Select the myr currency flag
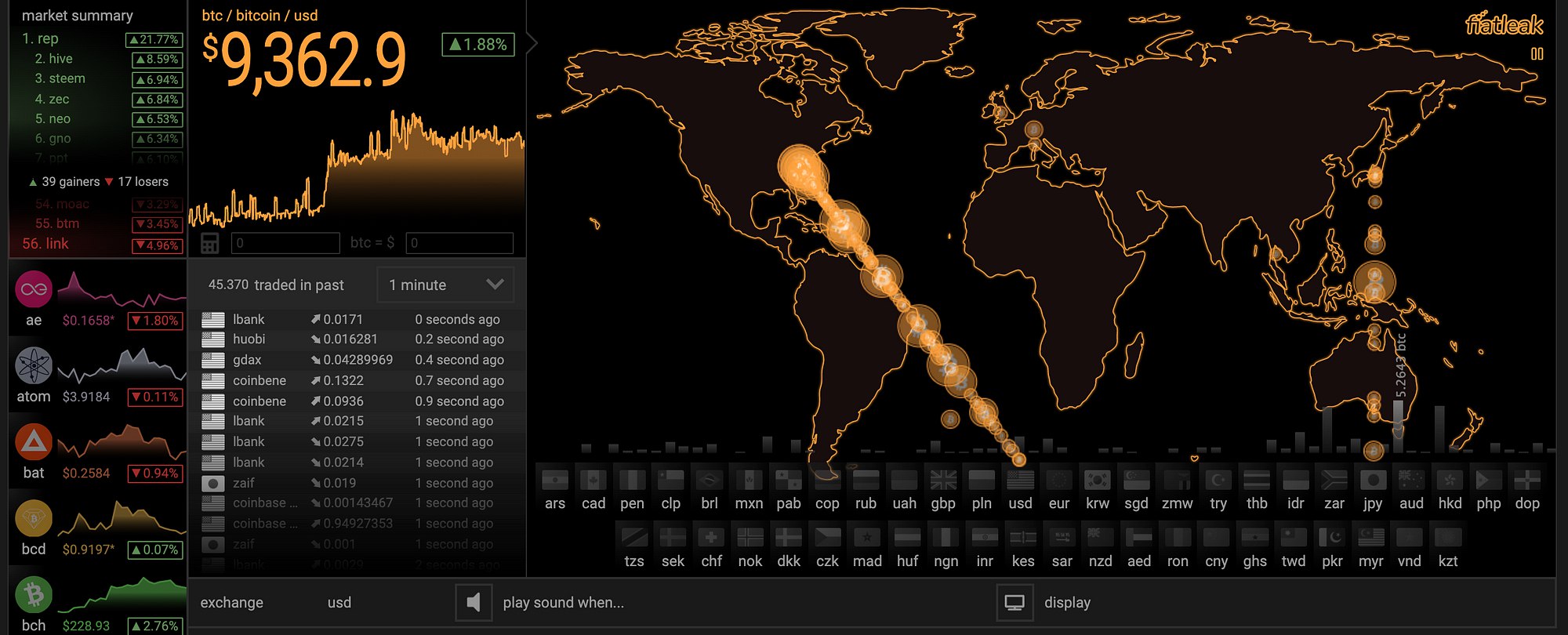 click(x=1371, y=538)
